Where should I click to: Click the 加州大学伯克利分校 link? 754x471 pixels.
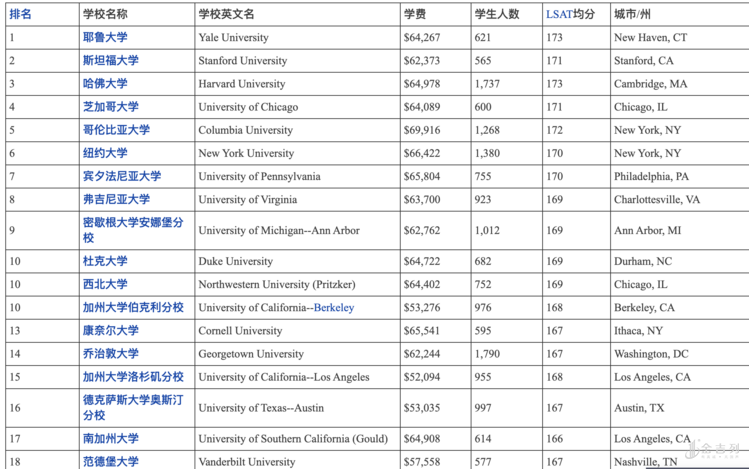pos(133,307)
